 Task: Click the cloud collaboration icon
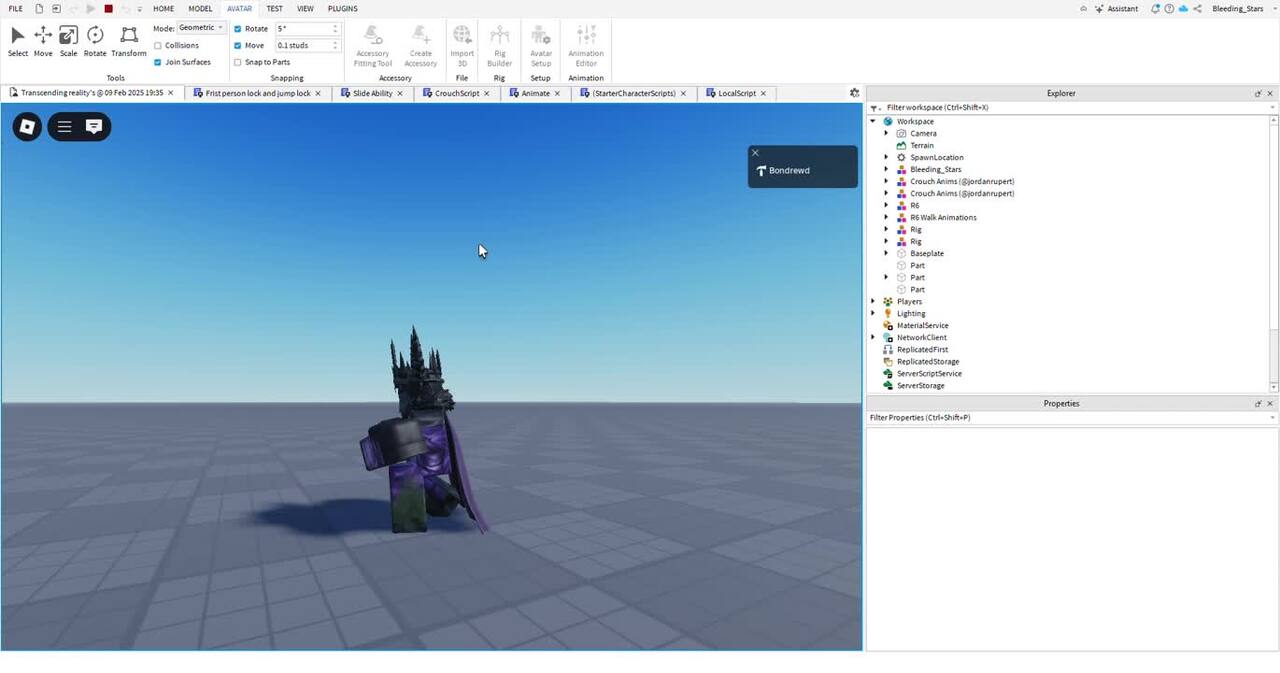point(1183,9)
